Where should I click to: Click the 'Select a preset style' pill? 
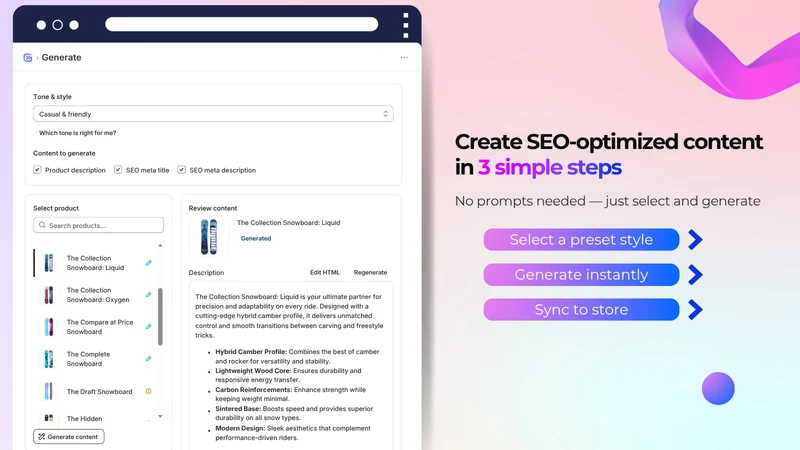(581, 239)
